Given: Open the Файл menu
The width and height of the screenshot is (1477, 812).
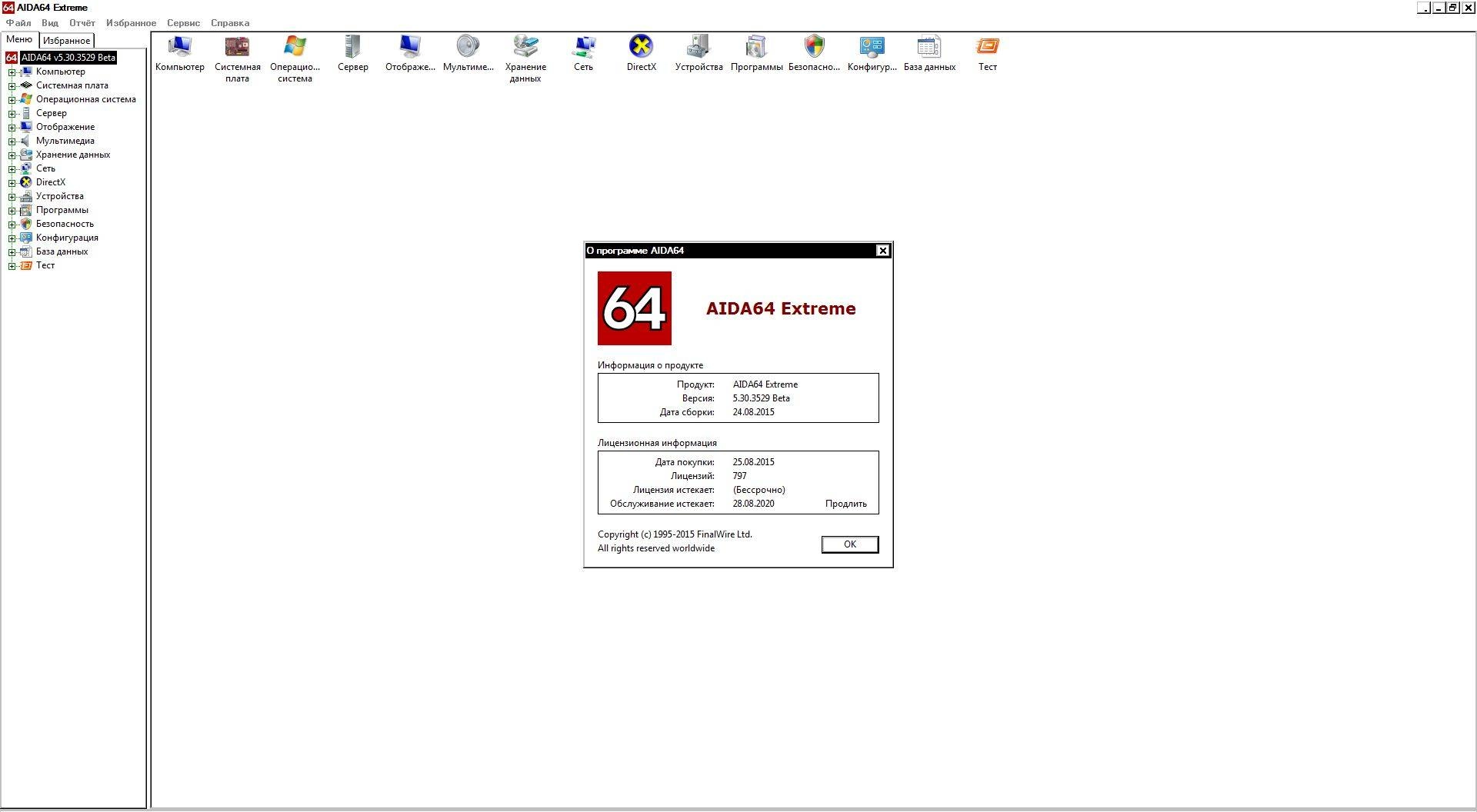Looking at the screenshot, I should pos(18,23).
